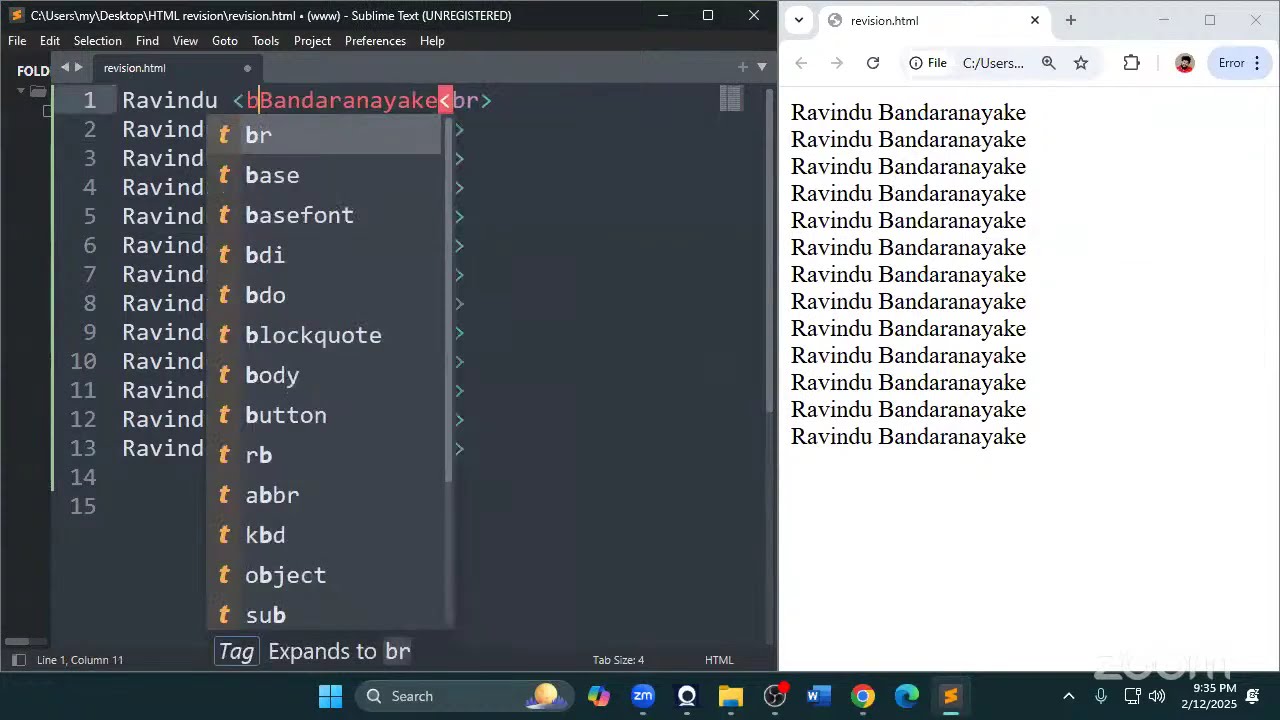The height and width of the screenshot is (720, 1280).
Task: Go back in Chrome
Action: tap(801, 63)
